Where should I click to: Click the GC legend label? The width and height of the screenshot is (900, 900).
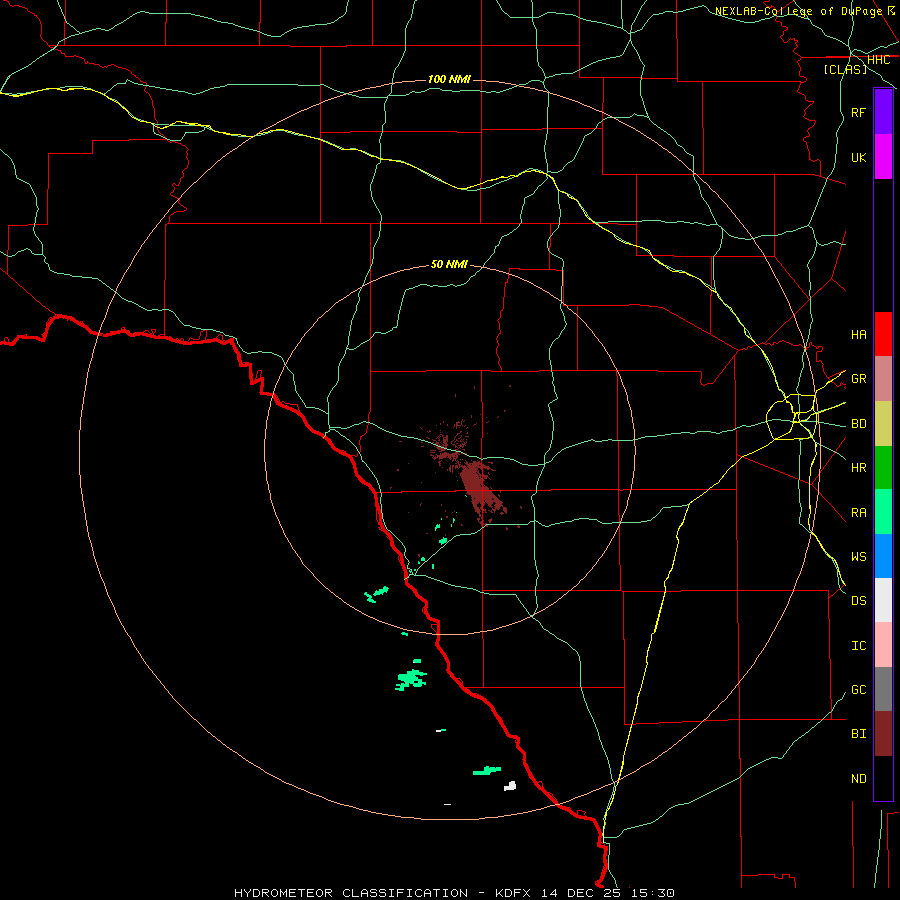click(x=858, y=690)
